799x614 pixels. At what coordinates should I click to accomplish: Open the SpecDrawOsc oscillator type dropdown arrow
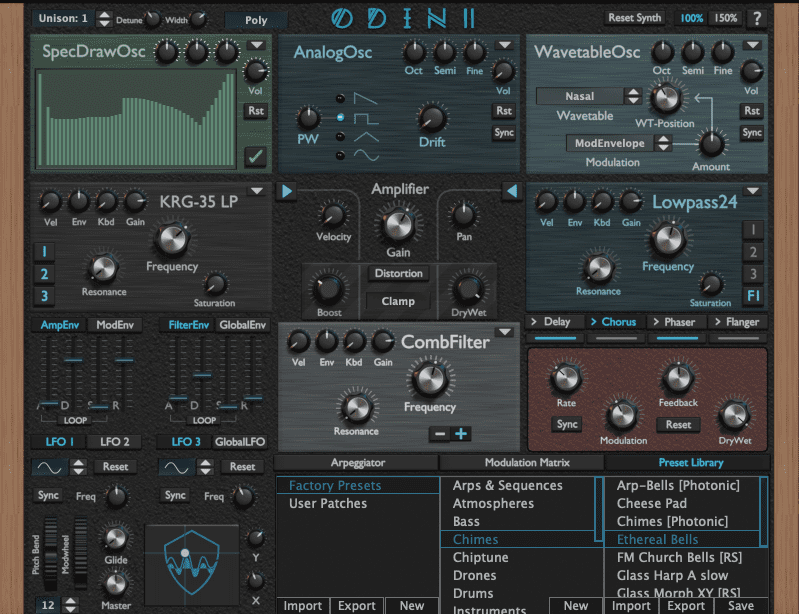coord(256,46)
